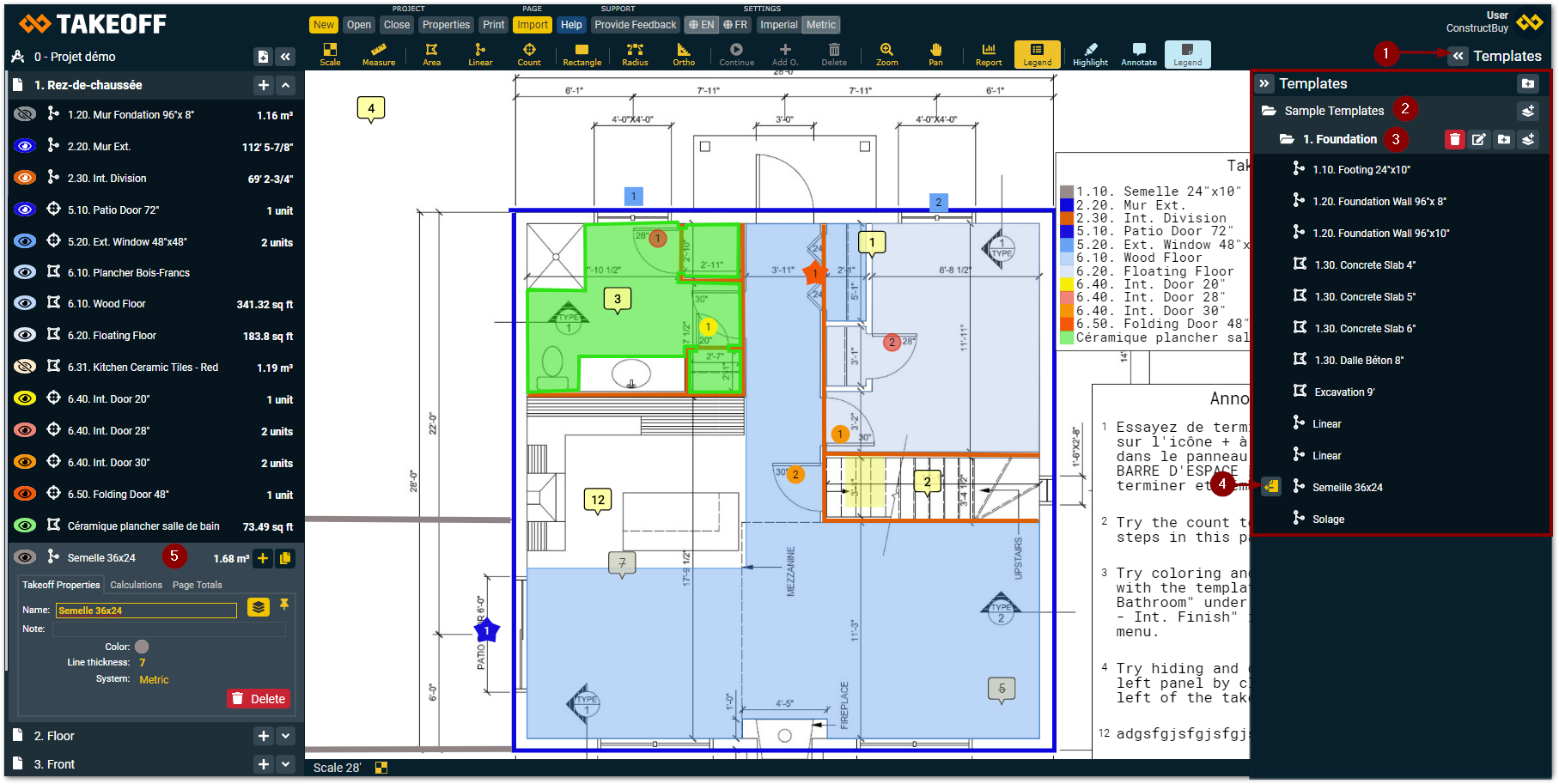Expand the 2. Floor page section

click(x=285, y=736)
